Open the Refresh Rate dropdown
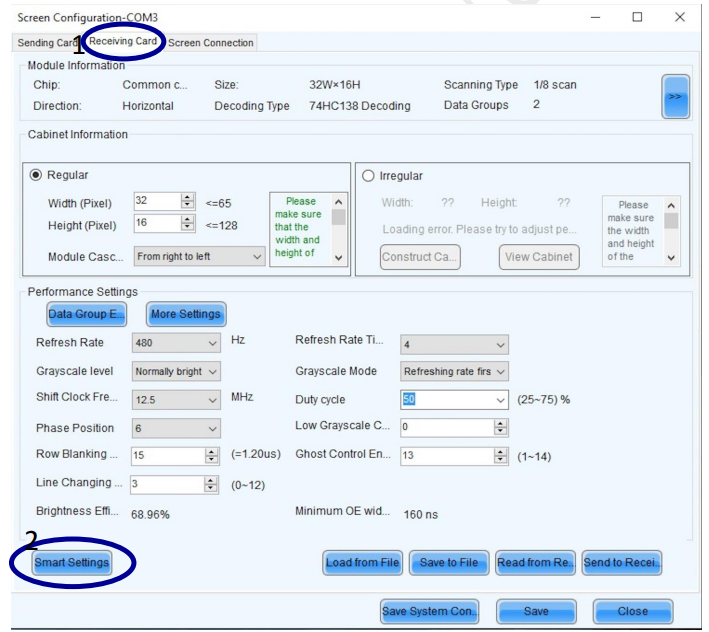This screenshot has height=632, width=709. tap(176, 343)
